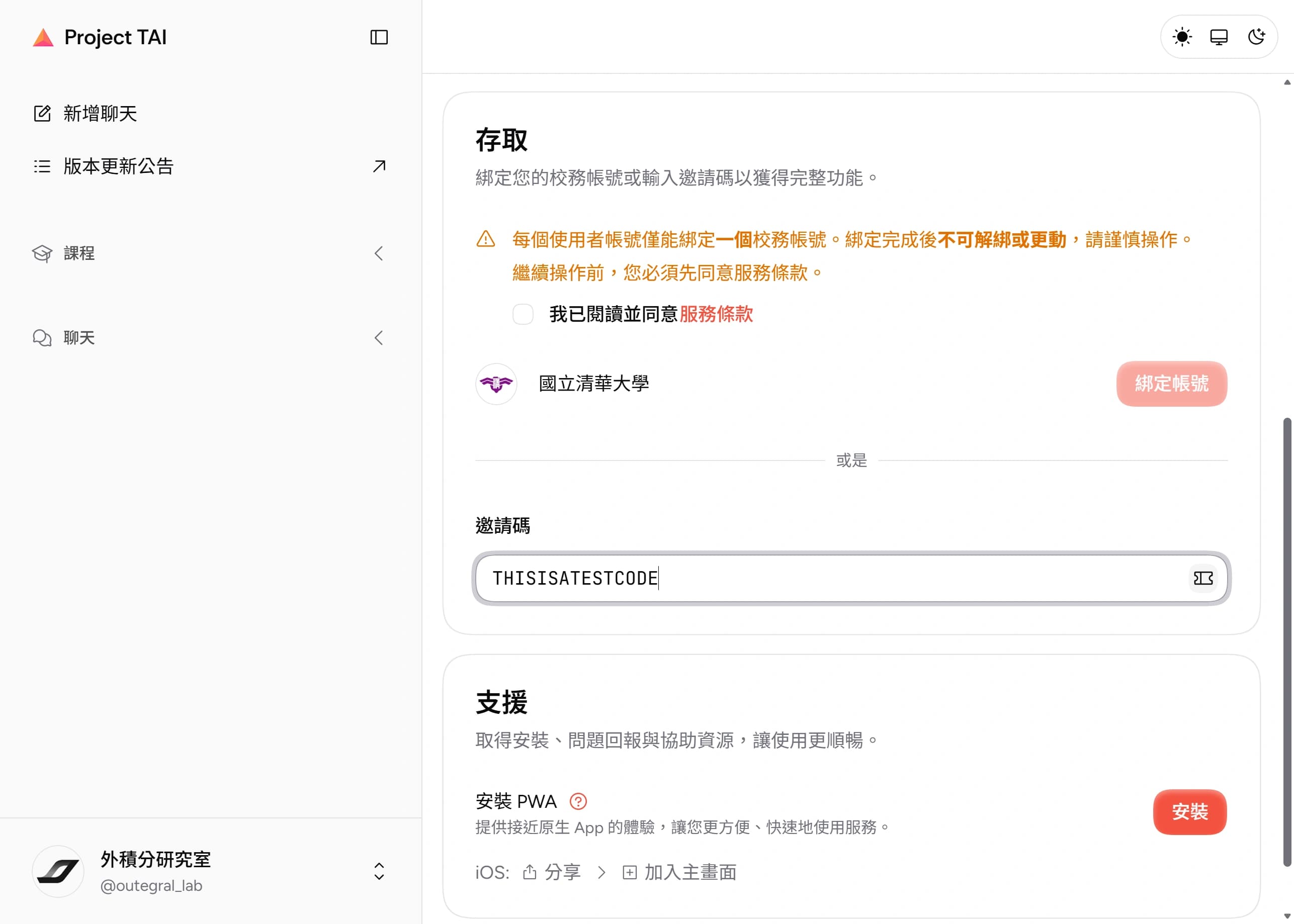Start a new chat via 新增聊天
Viewport: 1294px width, 924px height.
pyautogui.click(x=211, y=113)
